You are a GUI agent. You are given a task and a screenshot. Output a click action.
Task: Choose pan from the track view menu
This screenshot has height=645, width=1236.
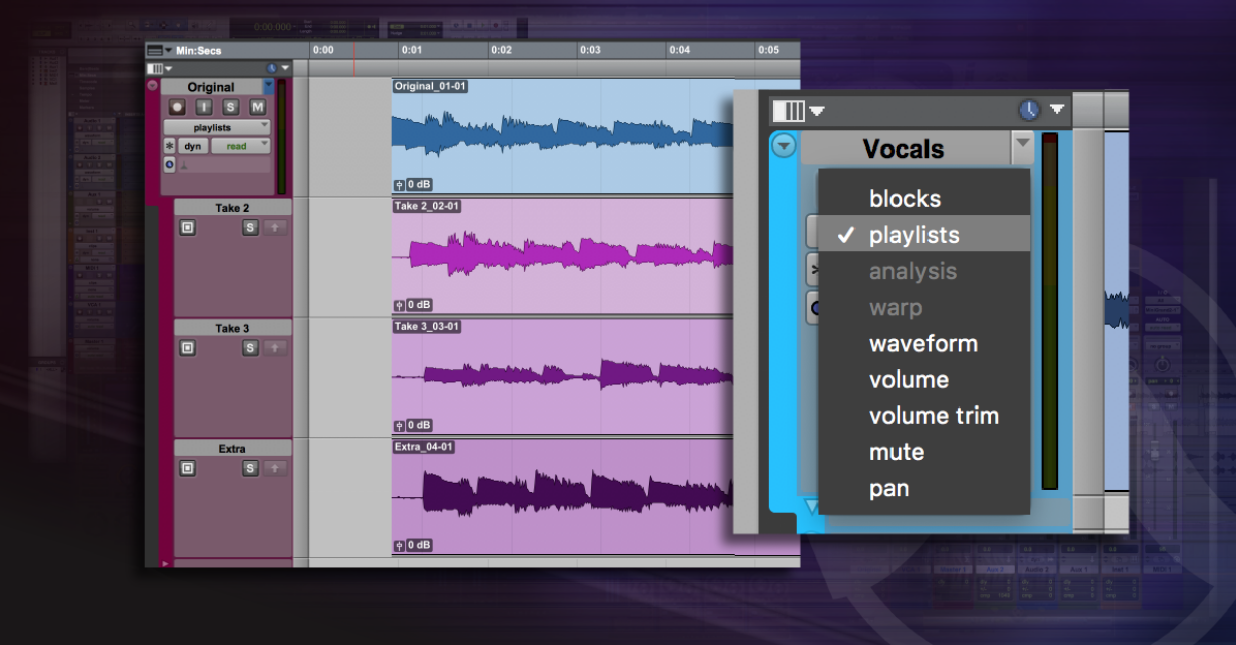[x=923, y=488]
